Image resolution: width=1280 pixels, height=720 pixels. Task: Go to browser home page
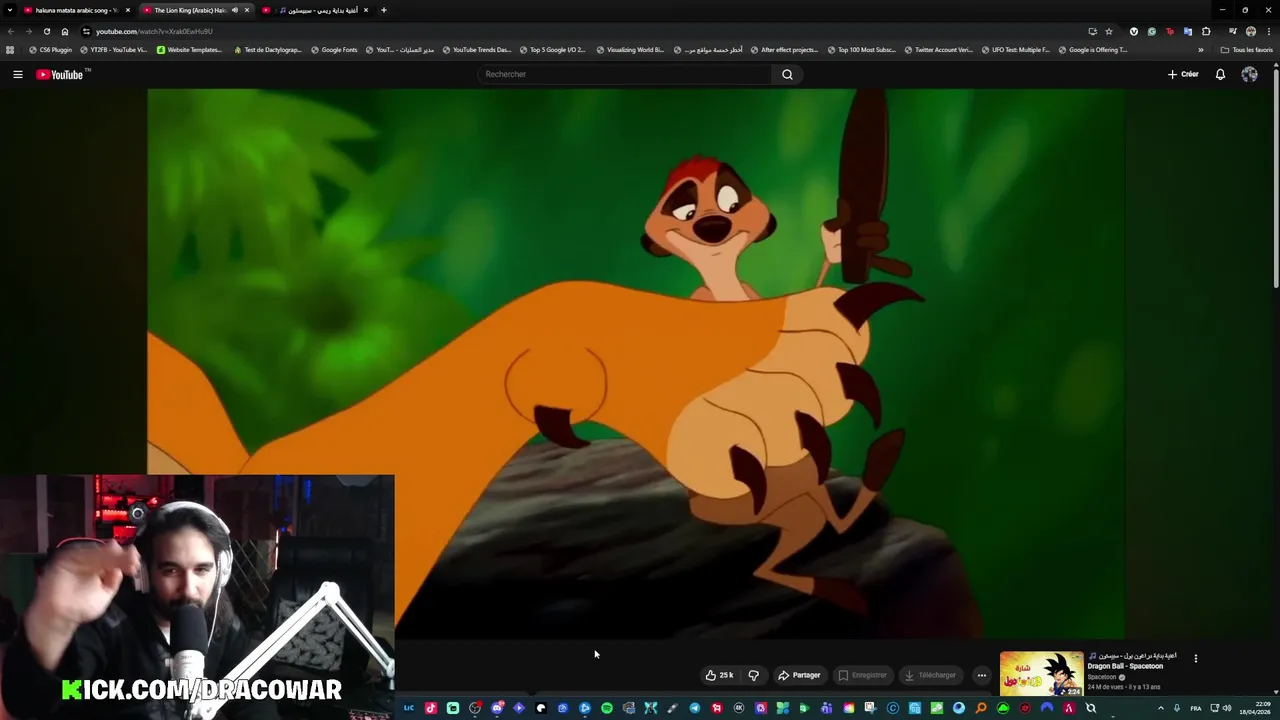[x=65, y=31]
